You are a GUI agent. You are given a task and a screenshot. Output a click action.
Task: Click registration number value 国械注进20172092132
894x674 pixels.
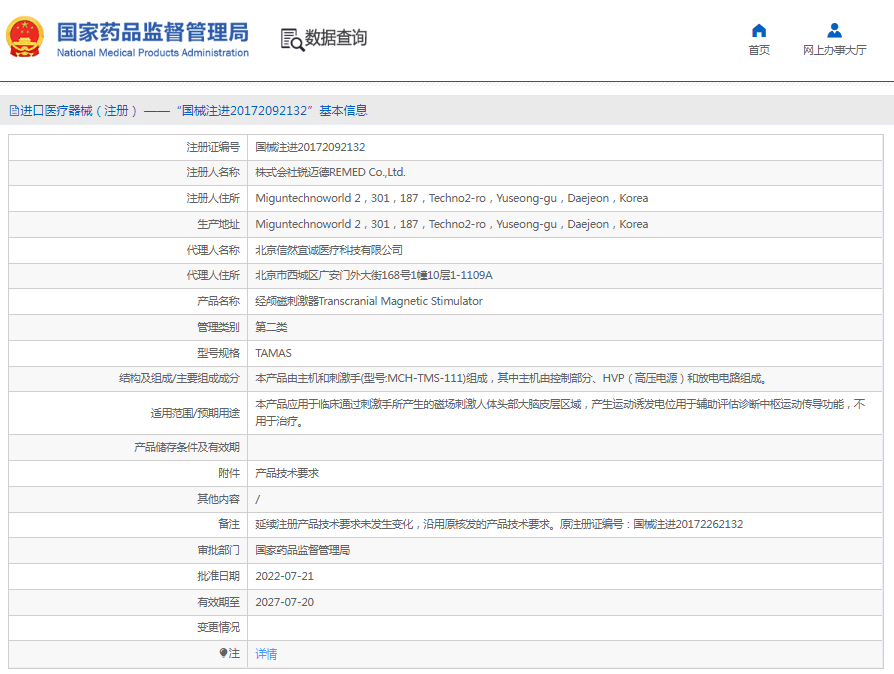pos(310,147)
